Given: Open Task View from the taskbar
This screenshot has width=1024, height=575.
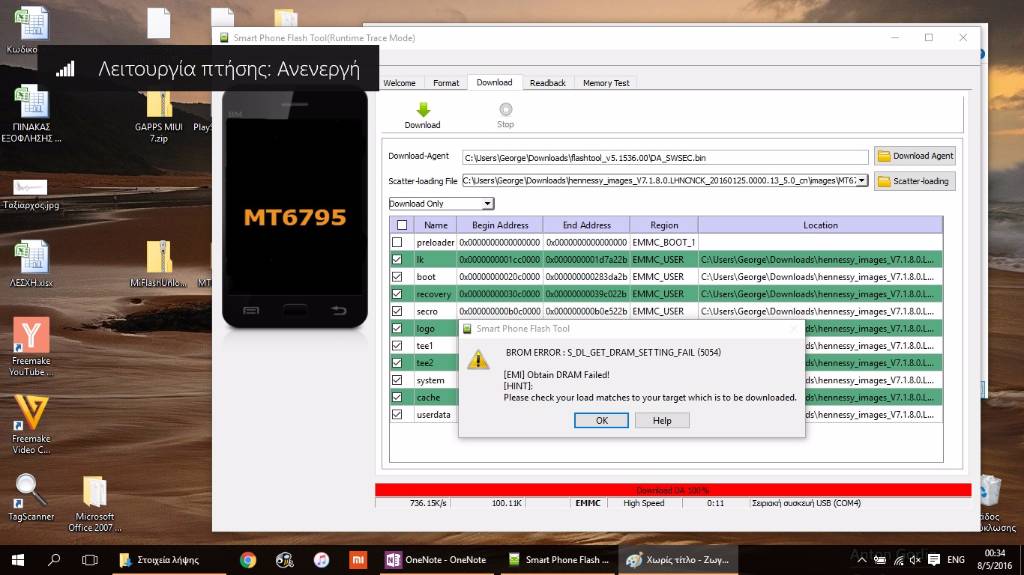Looking at the screenshot, I should click(x=89, y=560).
